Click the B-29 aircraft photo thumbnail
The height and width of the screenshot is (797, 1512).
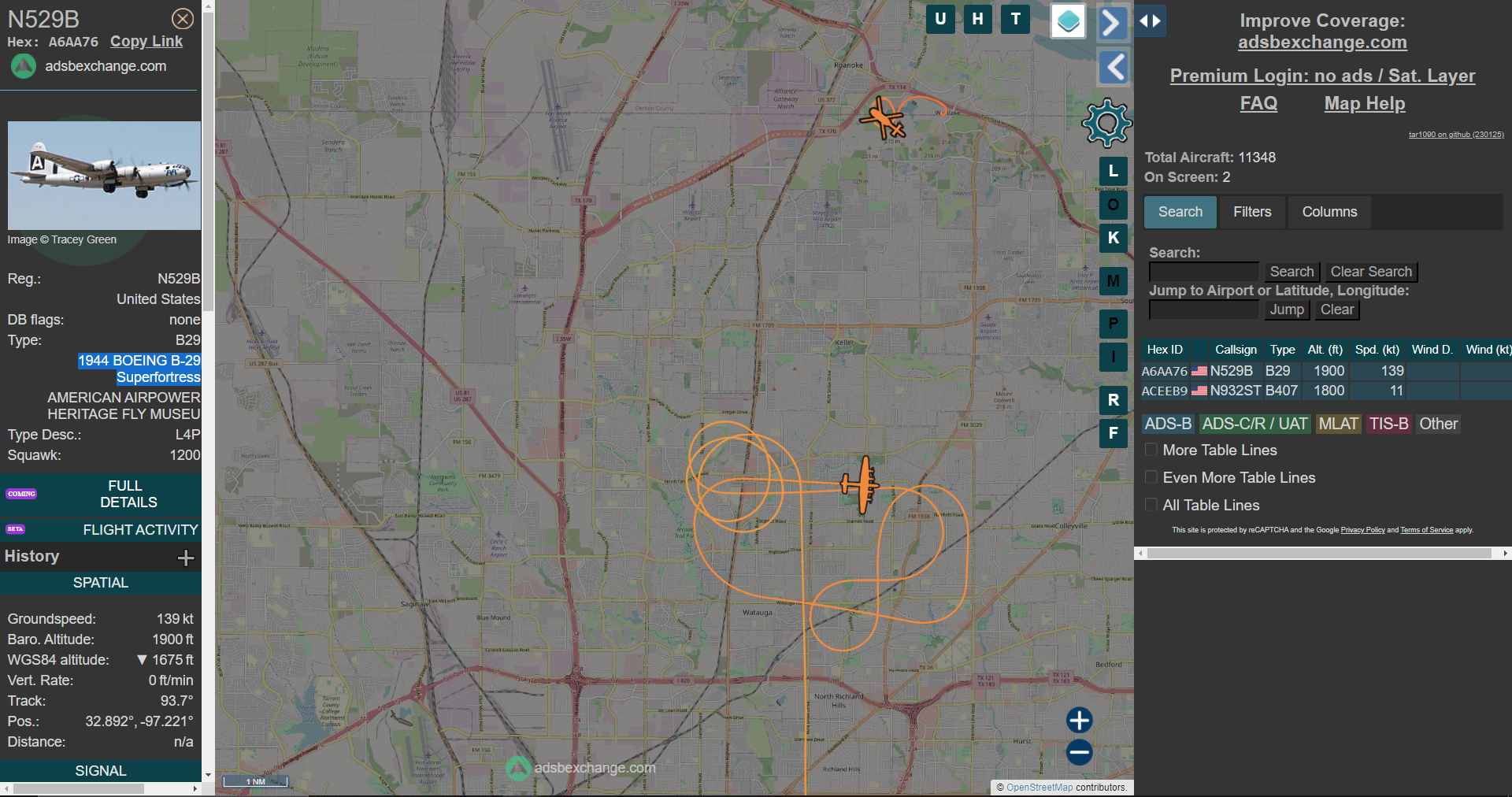(104, 176)
